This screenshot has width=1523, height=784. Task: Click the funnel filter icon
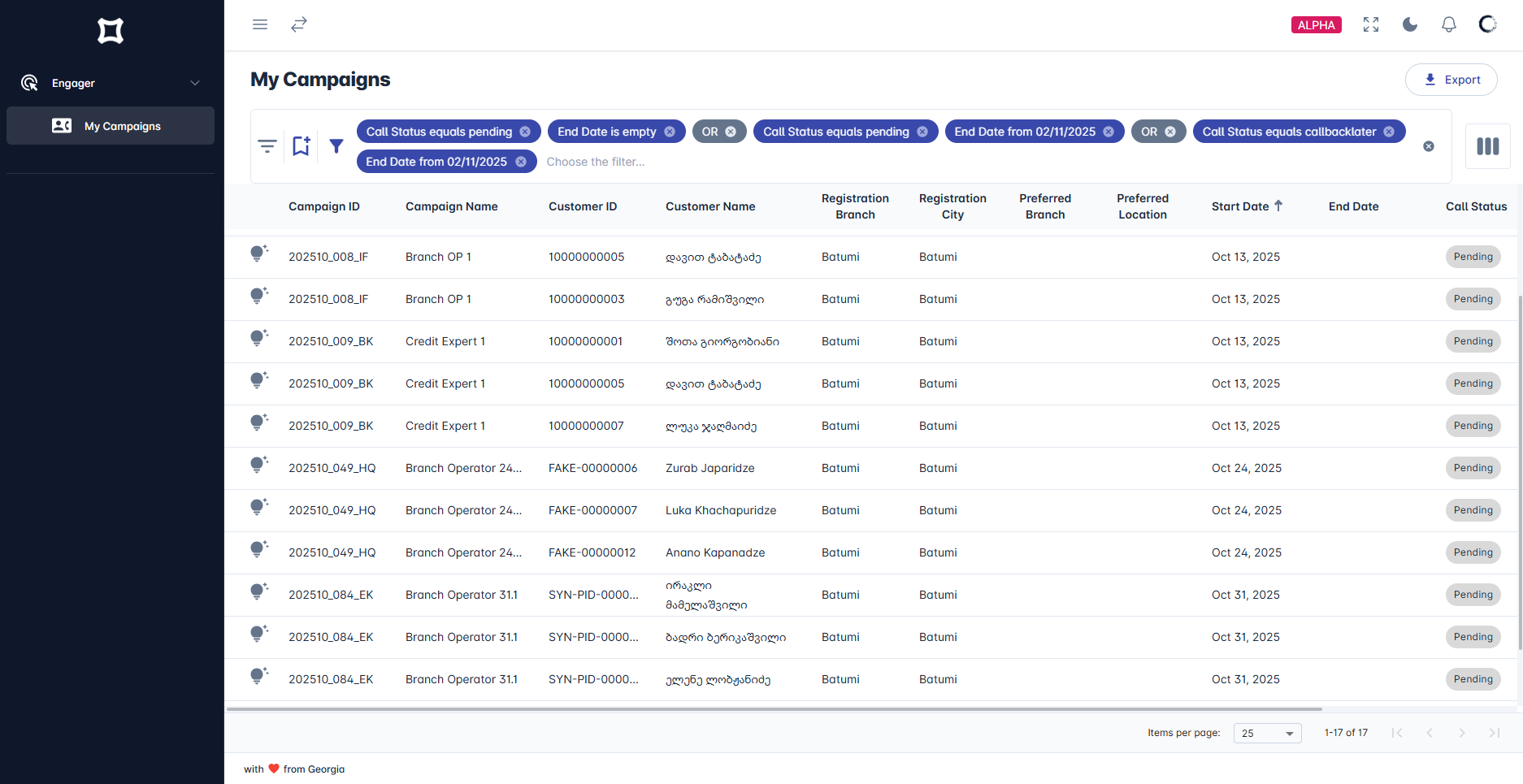336,146
